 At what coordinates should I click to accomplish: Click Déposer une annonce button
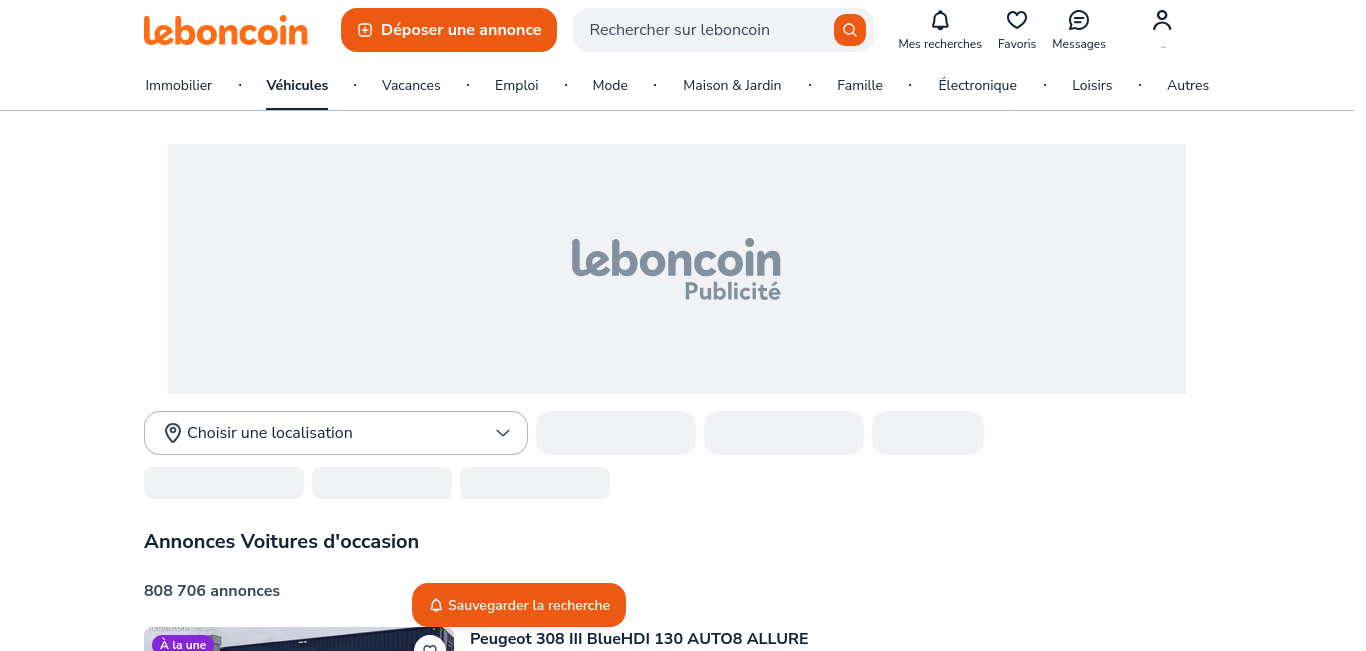[449, 30]
